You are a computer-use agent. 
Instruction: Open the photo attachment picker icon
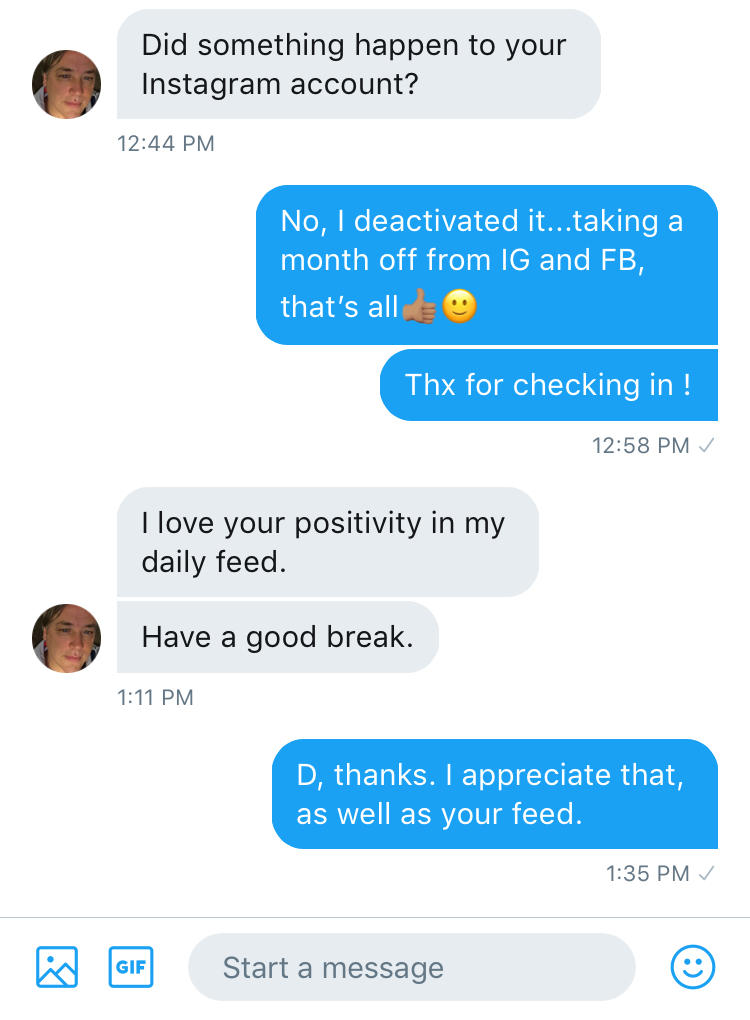pos(57,967)
